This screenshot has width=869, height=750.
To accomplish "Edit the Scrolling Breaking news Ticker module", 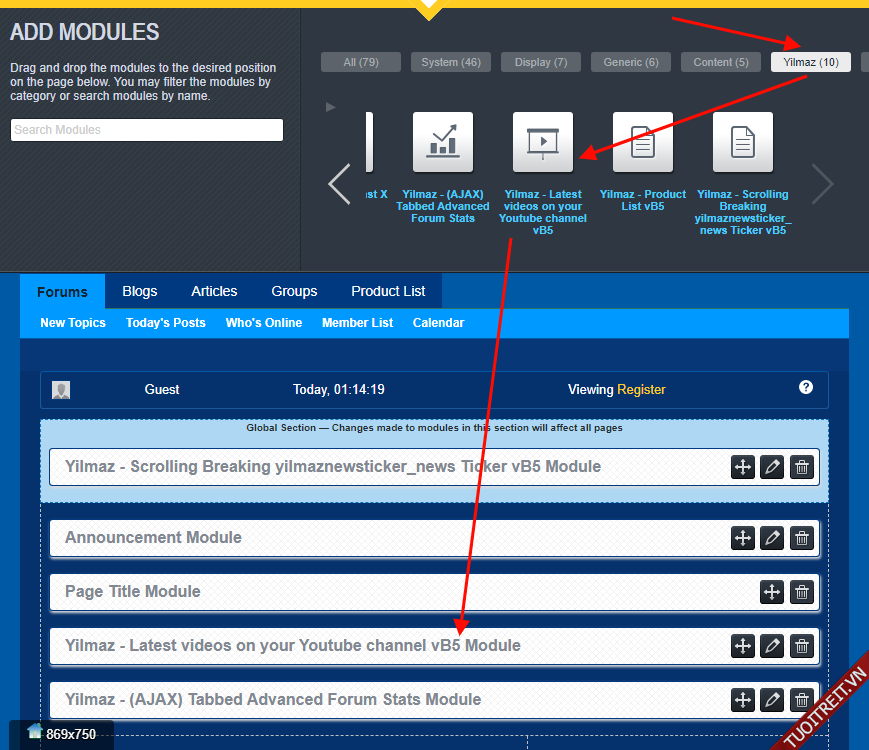I will coord(771,467).
